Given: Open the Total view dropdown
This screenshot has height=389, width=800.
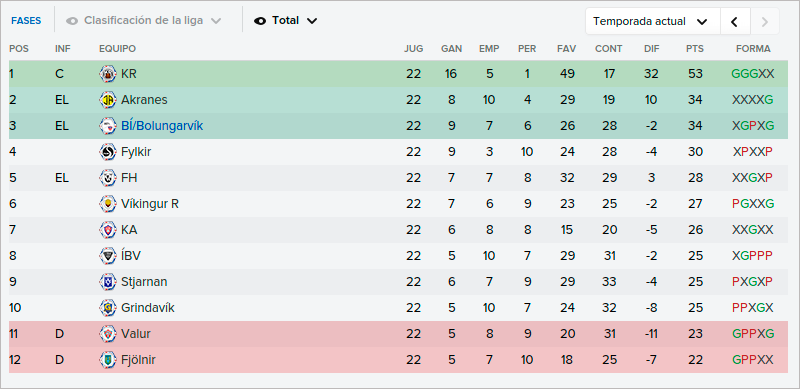Looking at the screenshot, I should pyautogui.click(x=286, y=21).
